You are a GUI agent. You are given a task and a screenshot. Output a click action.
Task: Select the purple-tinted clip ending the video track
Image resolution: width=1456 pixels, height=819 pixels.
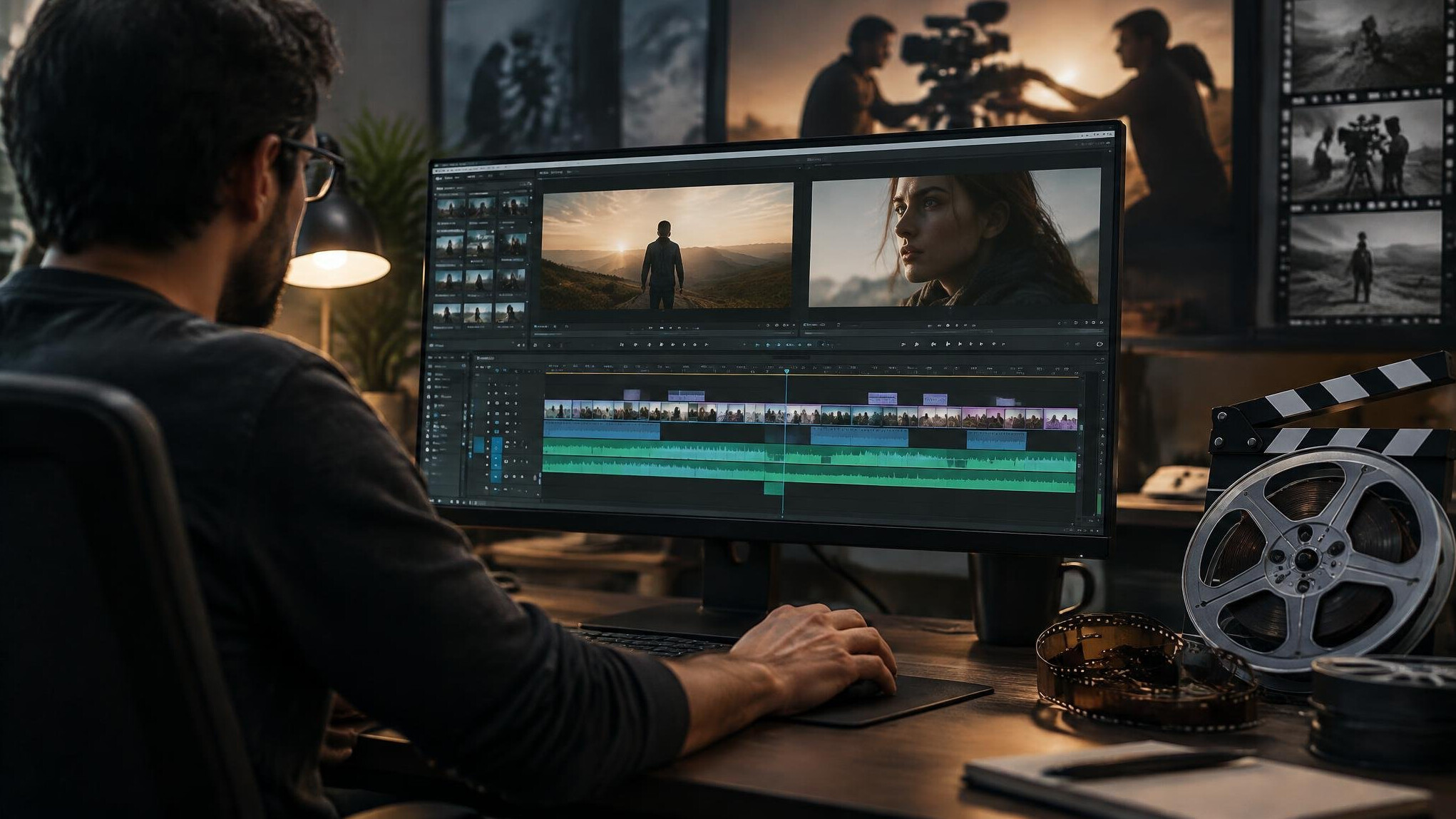click(x=1060, y=418)
